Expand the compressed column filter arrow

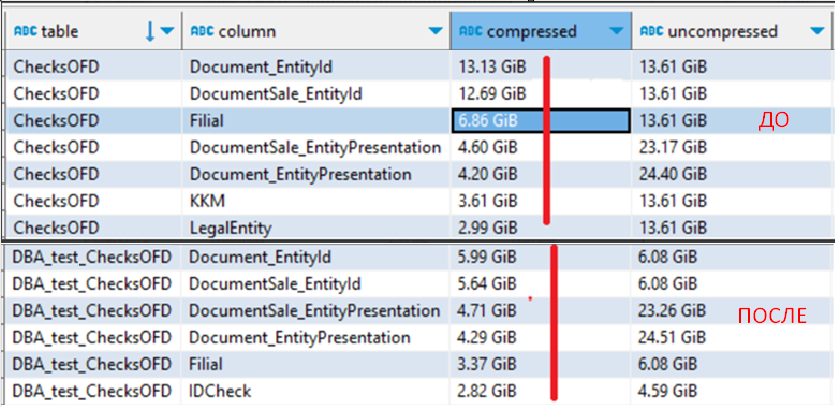pyautogui.click(x=616, y=32)
